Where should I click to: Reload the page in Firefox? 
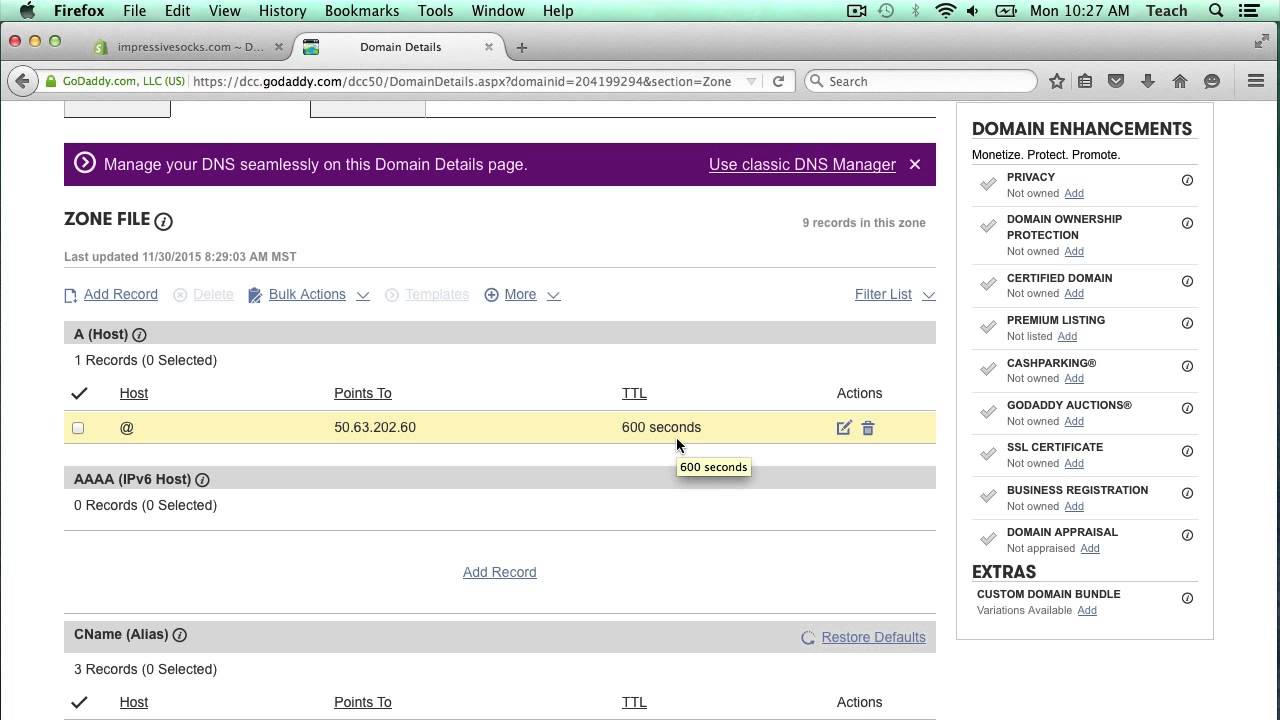click(778, 81)
